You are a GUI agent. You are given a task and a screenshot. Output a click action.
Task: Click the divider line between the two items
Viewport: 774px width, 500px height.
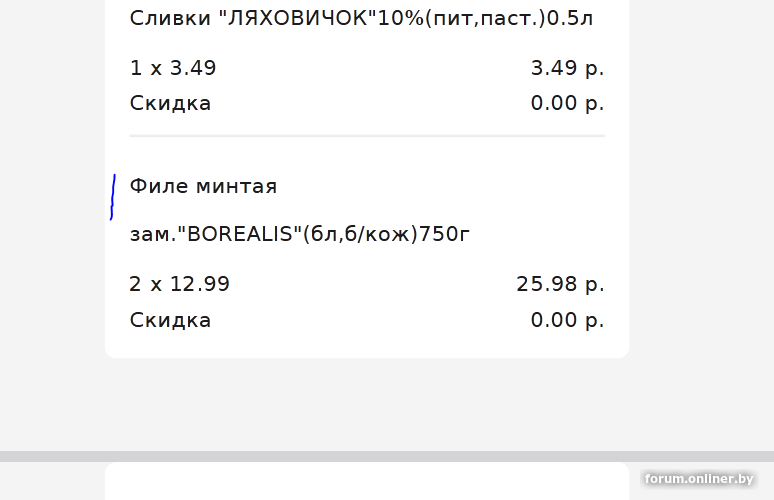point(367,135)
